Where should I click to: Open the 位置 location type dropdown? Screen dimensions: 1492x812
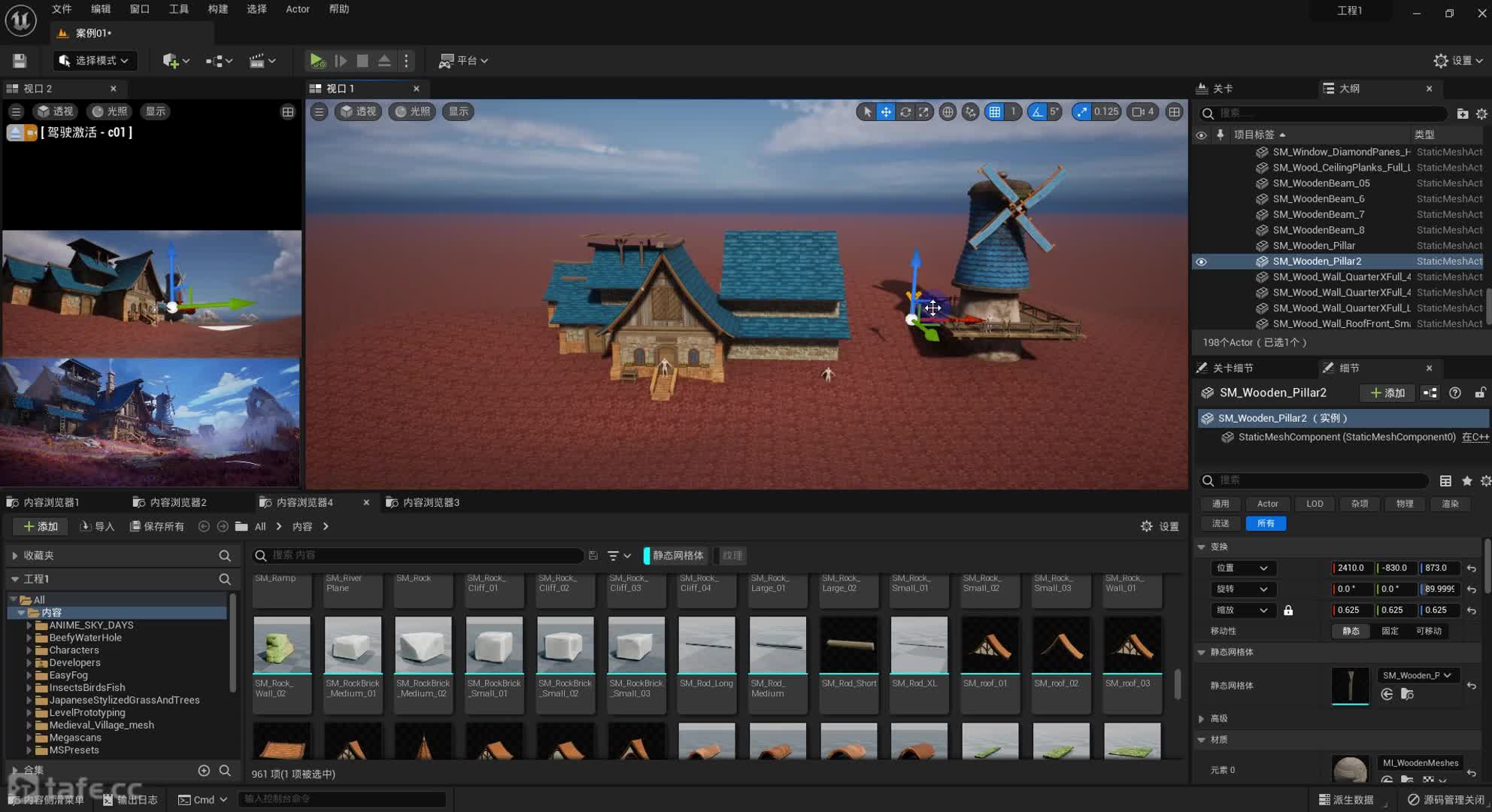1242,568
